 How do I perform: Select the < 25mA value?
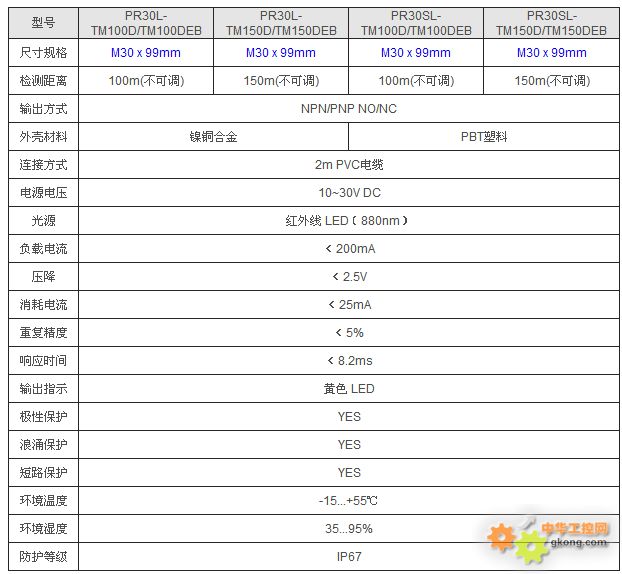pyautogui.click(x=350, y=305)
